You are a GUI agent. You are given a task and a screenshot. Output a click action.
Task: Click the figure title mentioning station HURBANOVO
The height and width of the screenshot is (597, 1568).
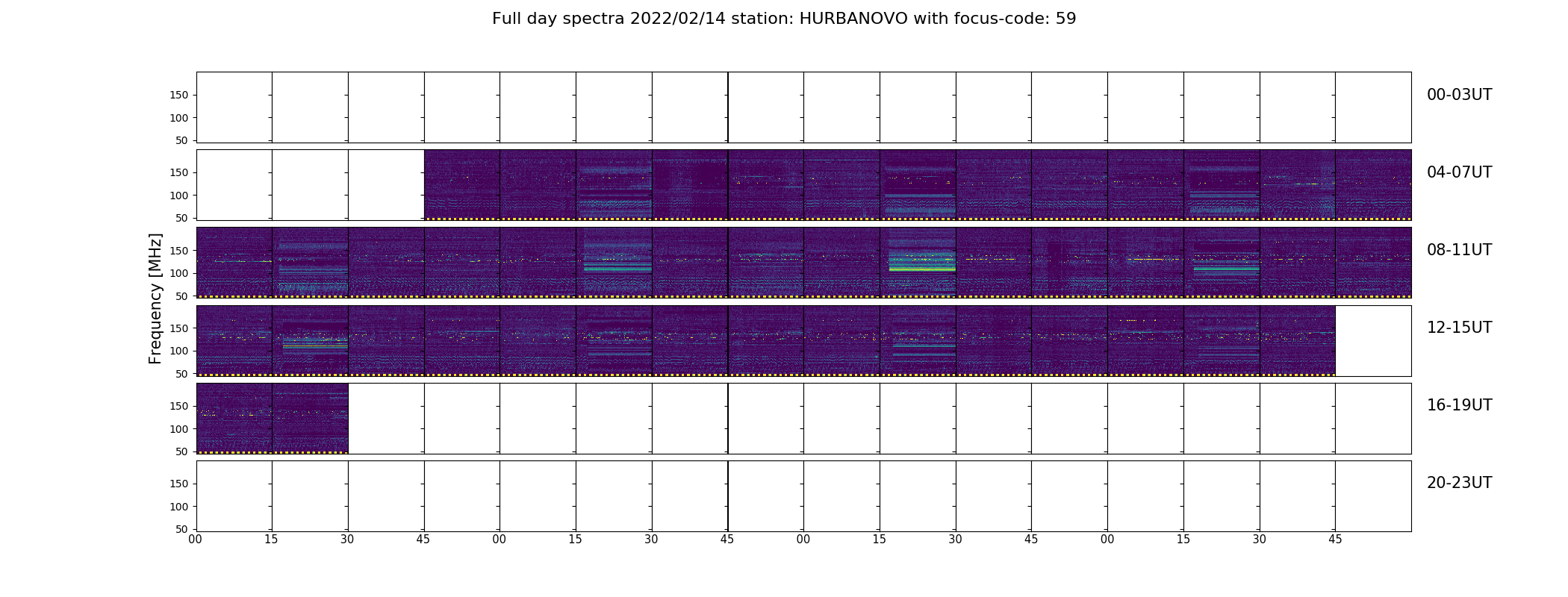tap(784, 19)
